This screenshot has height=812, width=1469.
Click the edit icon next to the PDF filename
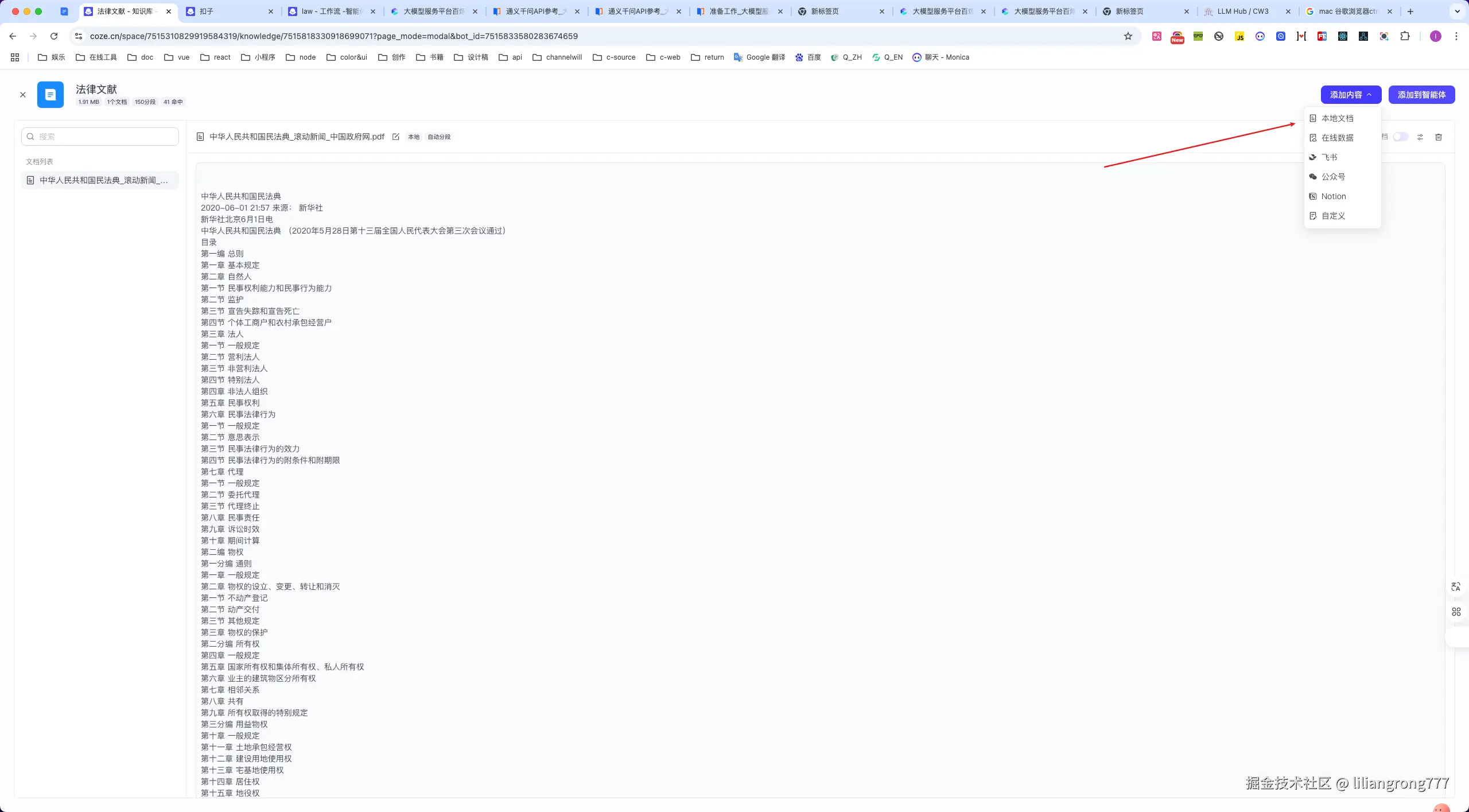(x=395, y=137)
